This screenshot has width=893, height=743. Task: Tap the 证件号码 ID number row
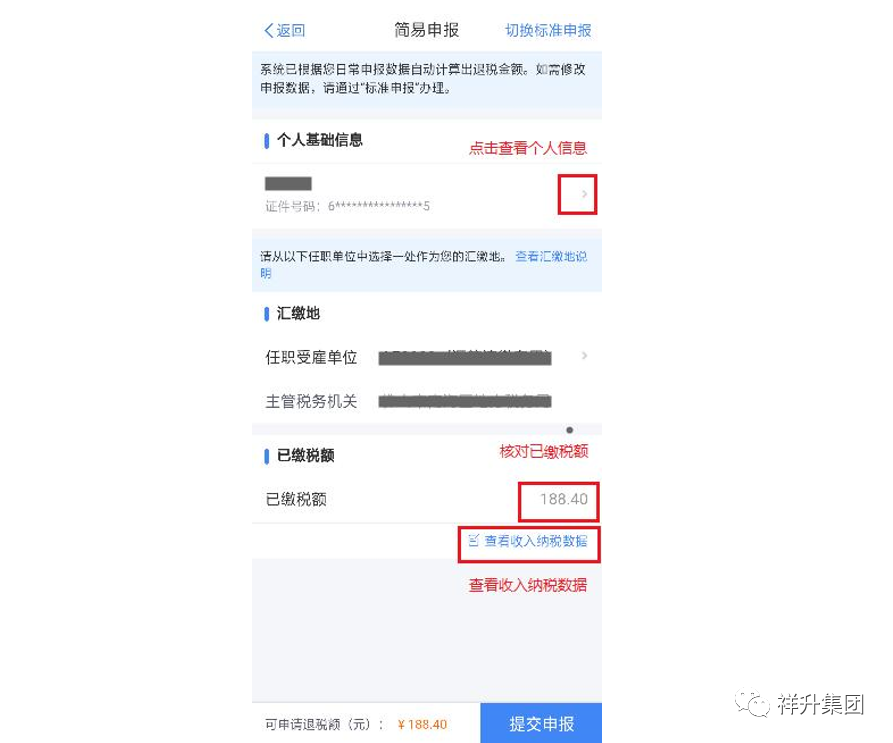point(347,206)
